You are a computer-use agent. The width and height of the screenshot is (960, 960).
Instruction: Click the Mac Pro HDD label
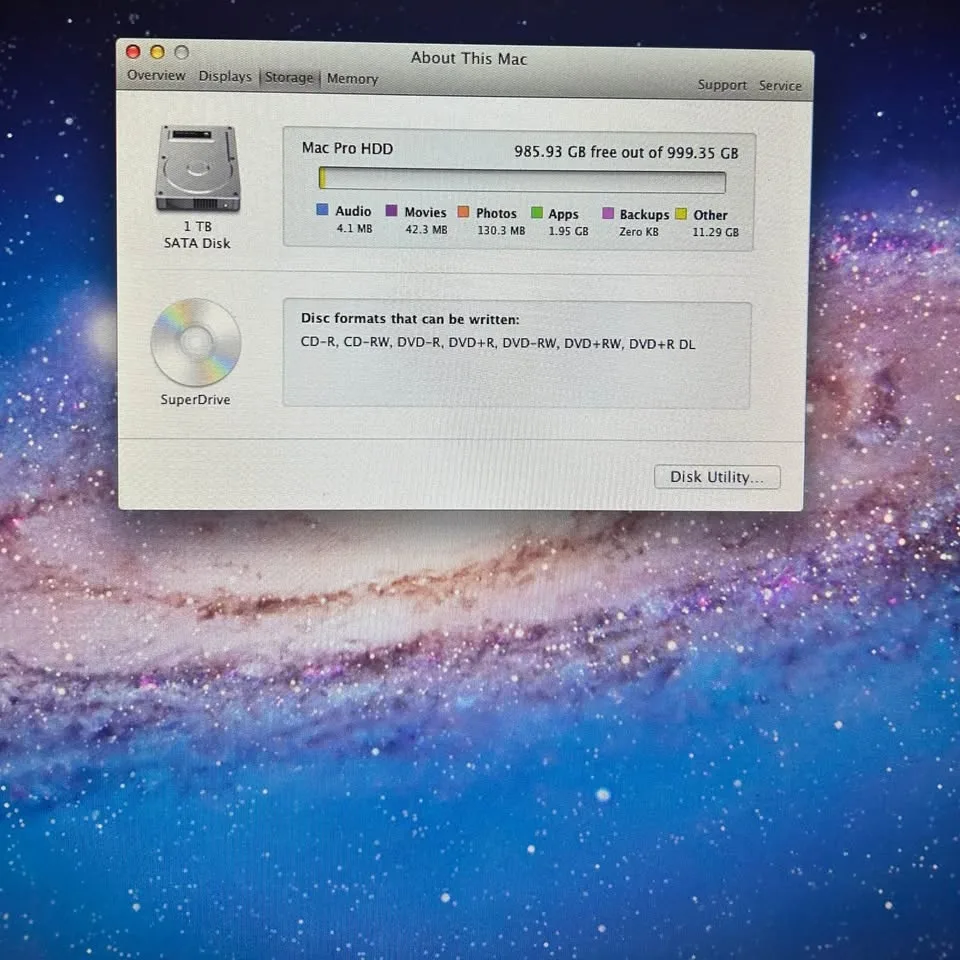(347, 148)
